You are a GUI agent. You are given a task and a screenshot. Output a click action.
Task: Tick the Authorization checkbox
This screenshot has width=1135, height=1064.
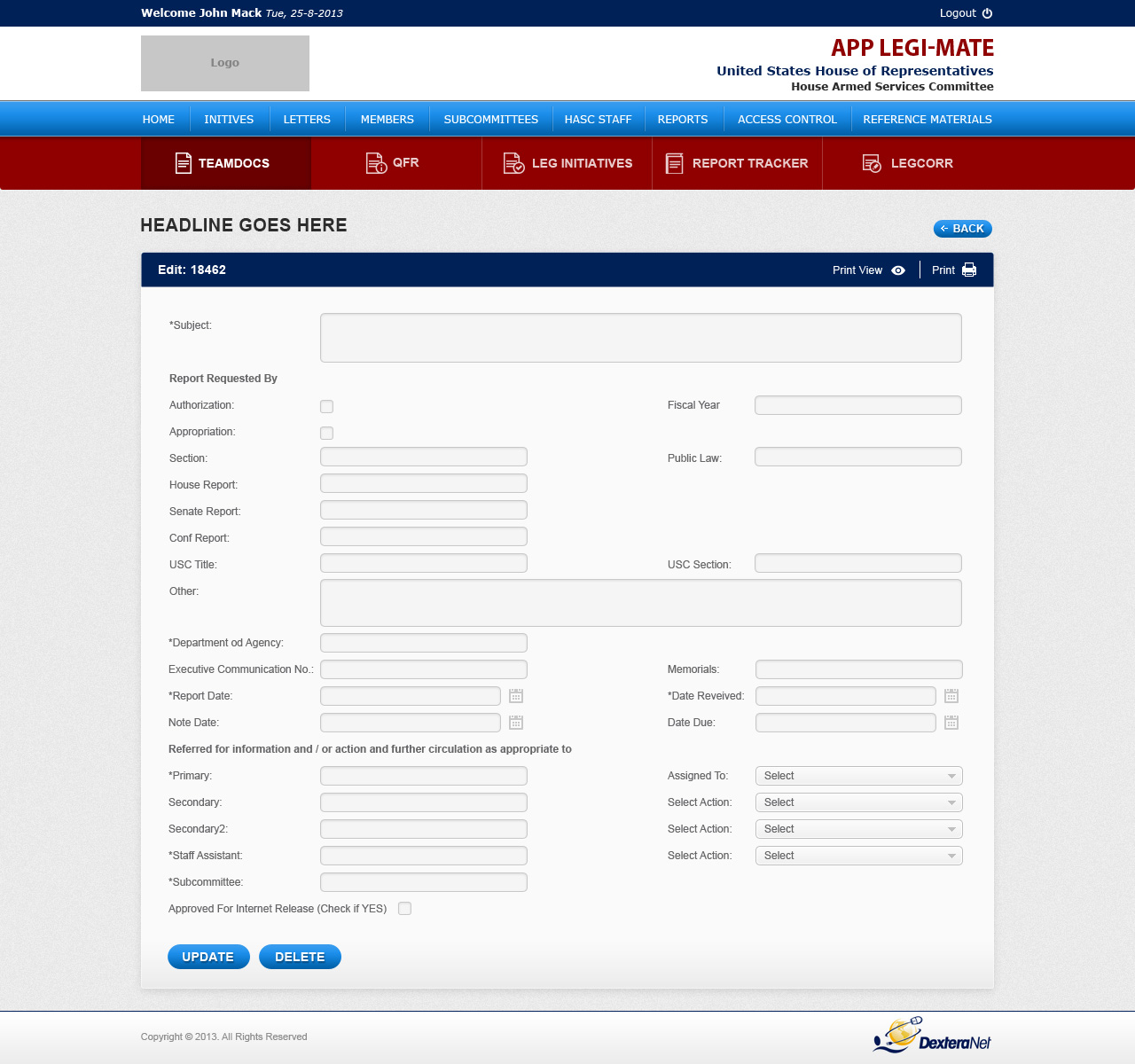326,406
